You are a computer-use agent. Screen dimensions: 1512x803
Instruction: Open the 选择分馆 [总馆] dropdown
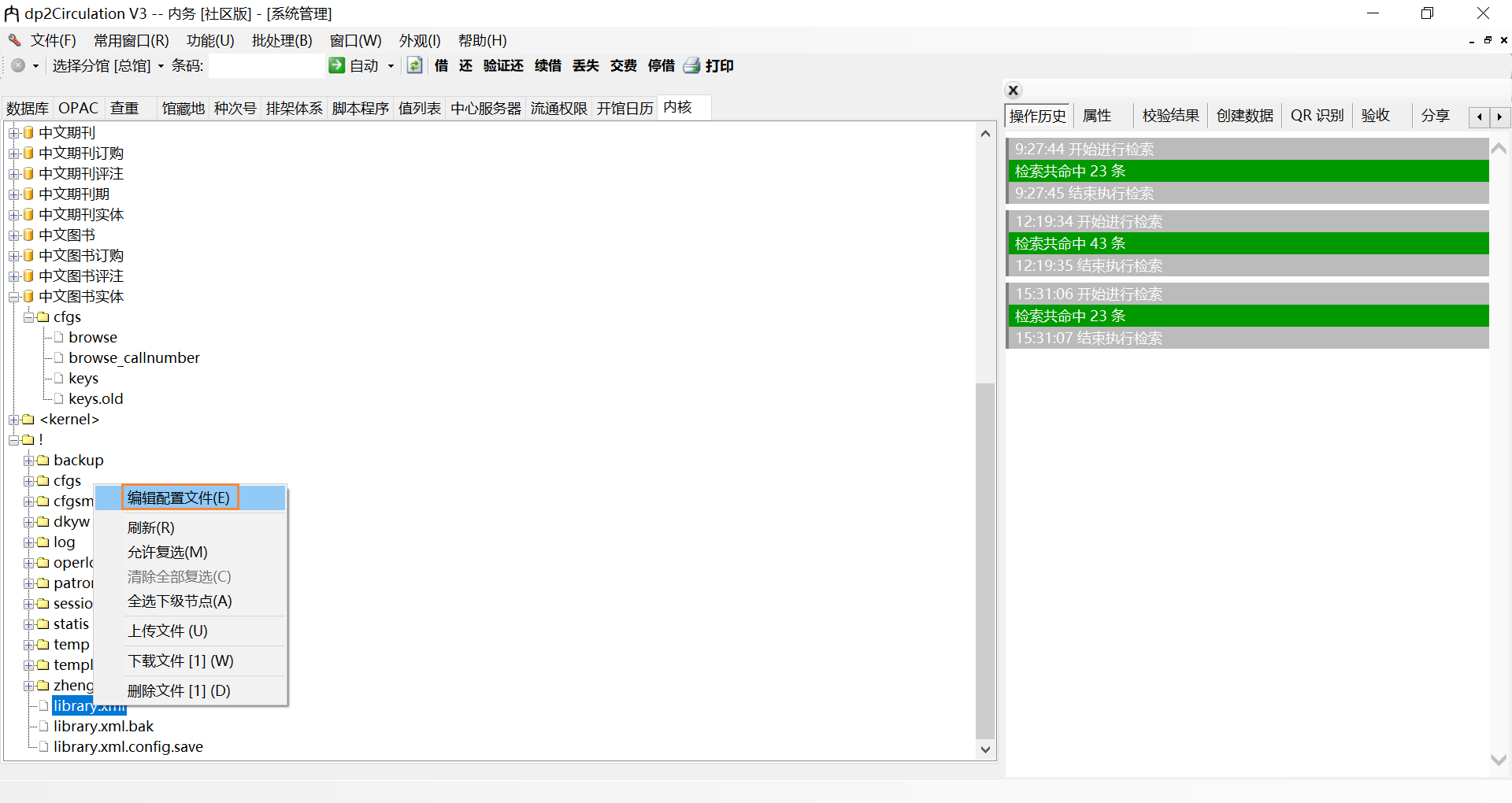(x=108, y=65)
